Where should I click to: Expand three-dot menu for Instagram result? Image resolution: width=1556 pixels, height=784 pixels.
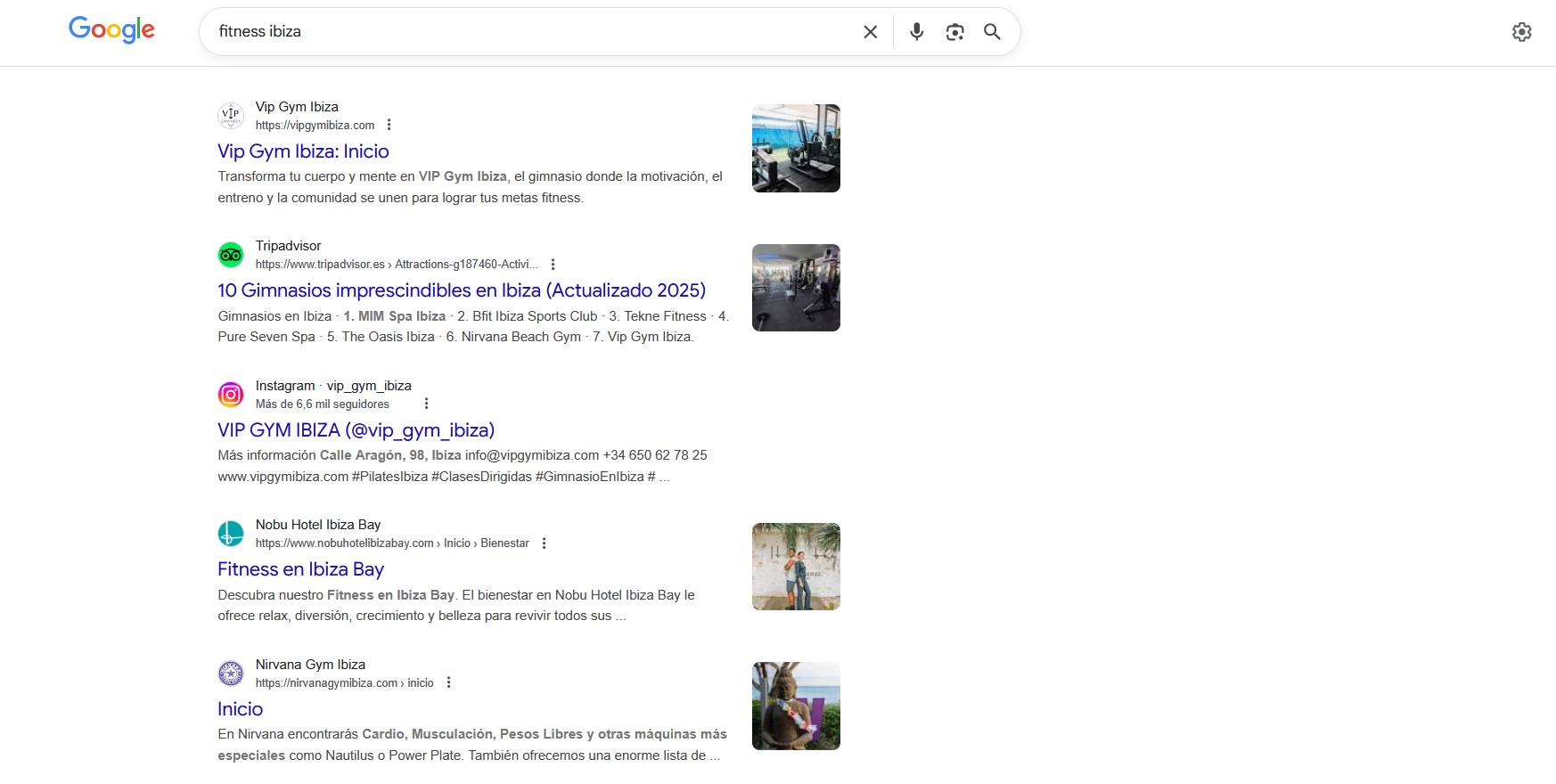pos(427,404)
